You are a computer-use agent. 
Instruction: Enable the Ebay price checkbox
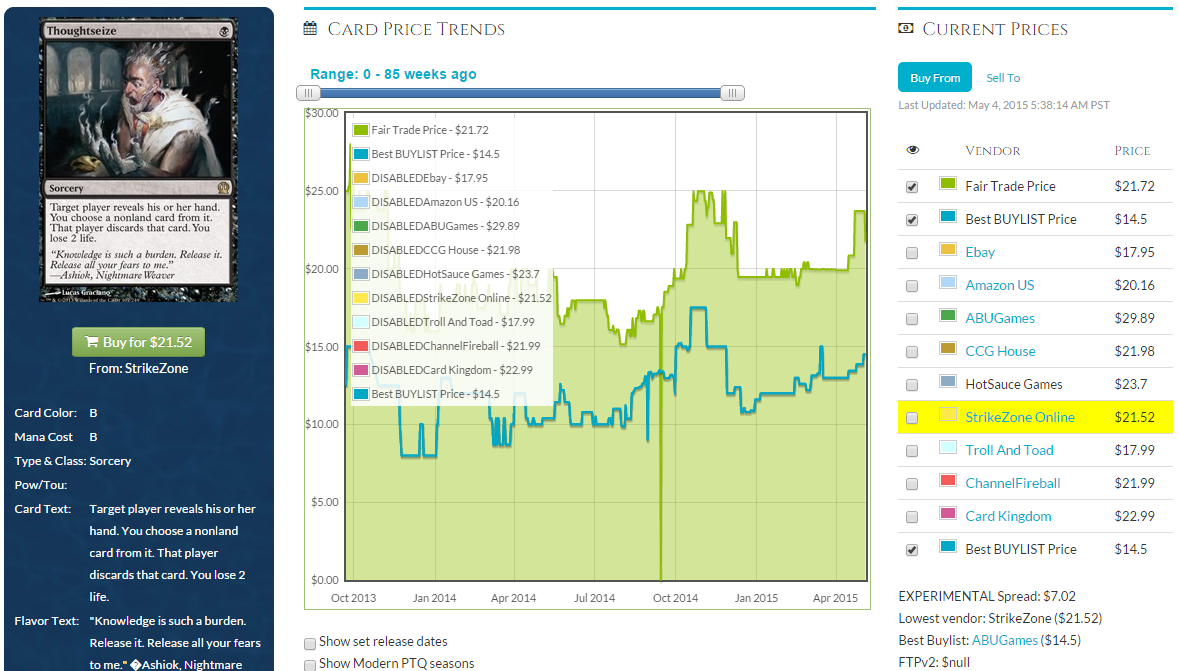coord(912,253)
